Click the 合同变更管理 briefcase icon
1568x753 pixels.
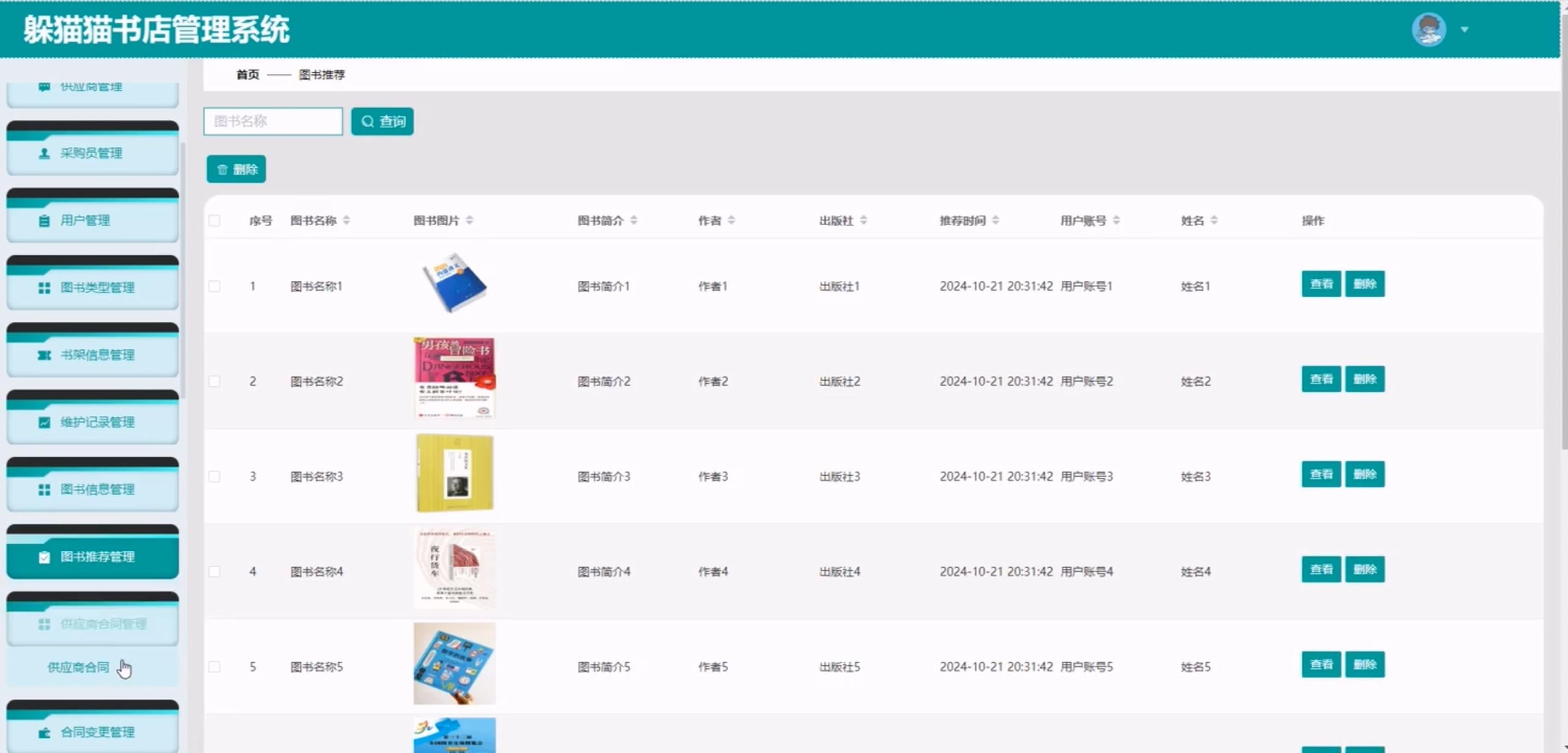pos(44,732)
